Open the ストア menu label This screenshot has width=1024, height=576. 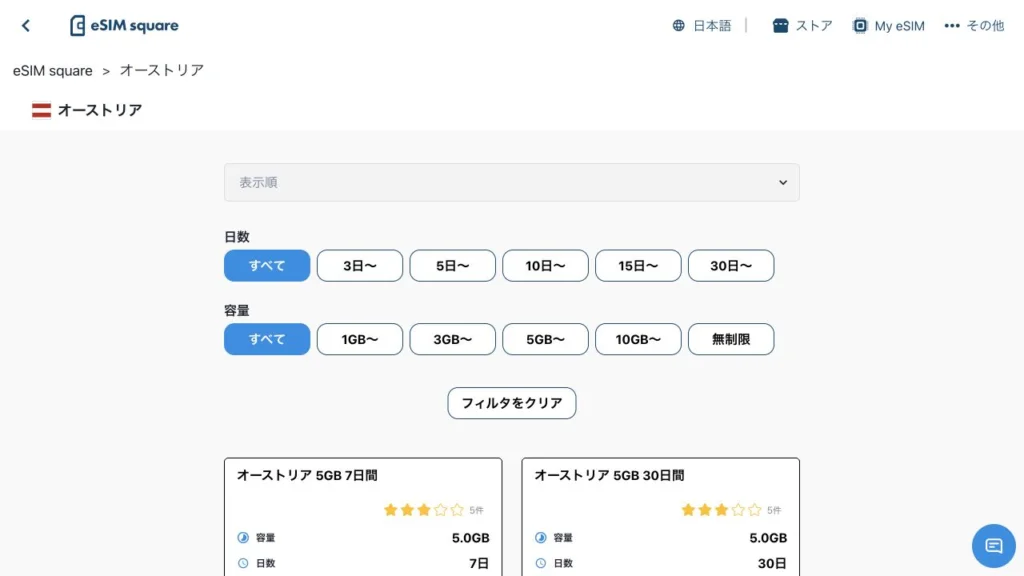pyautogui.click(x=814, y=25)
